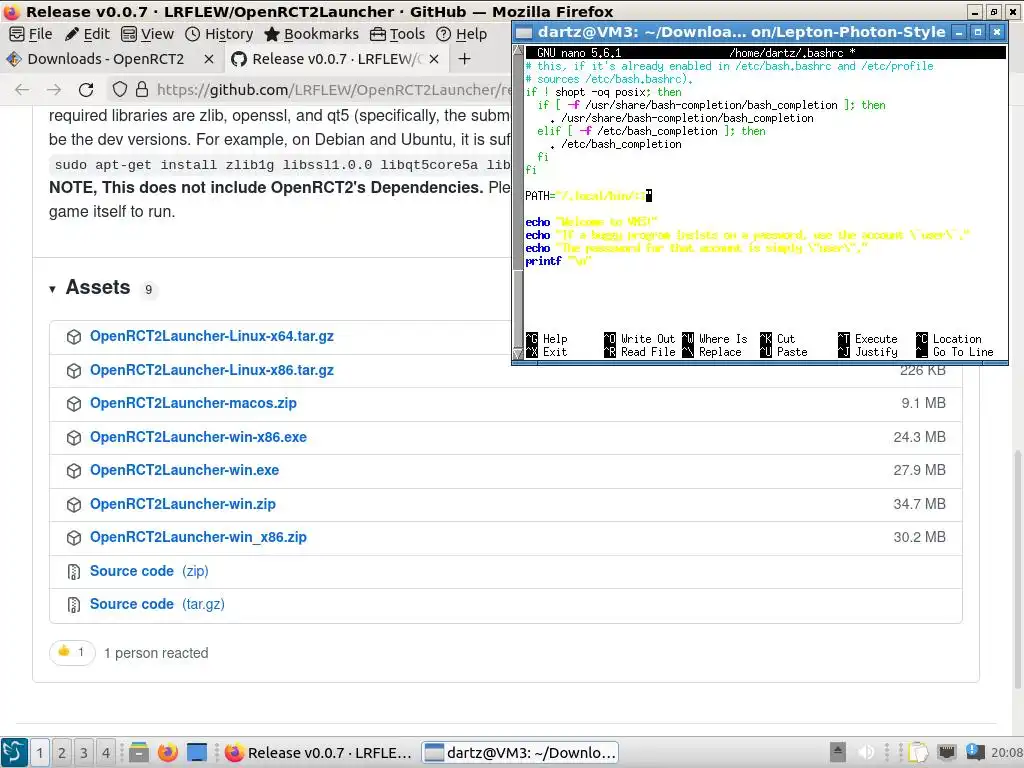Click package icon beside OpenRCT2Launcher-win.zip
The height and width of the screenshot is (768, 1024).
74,504
